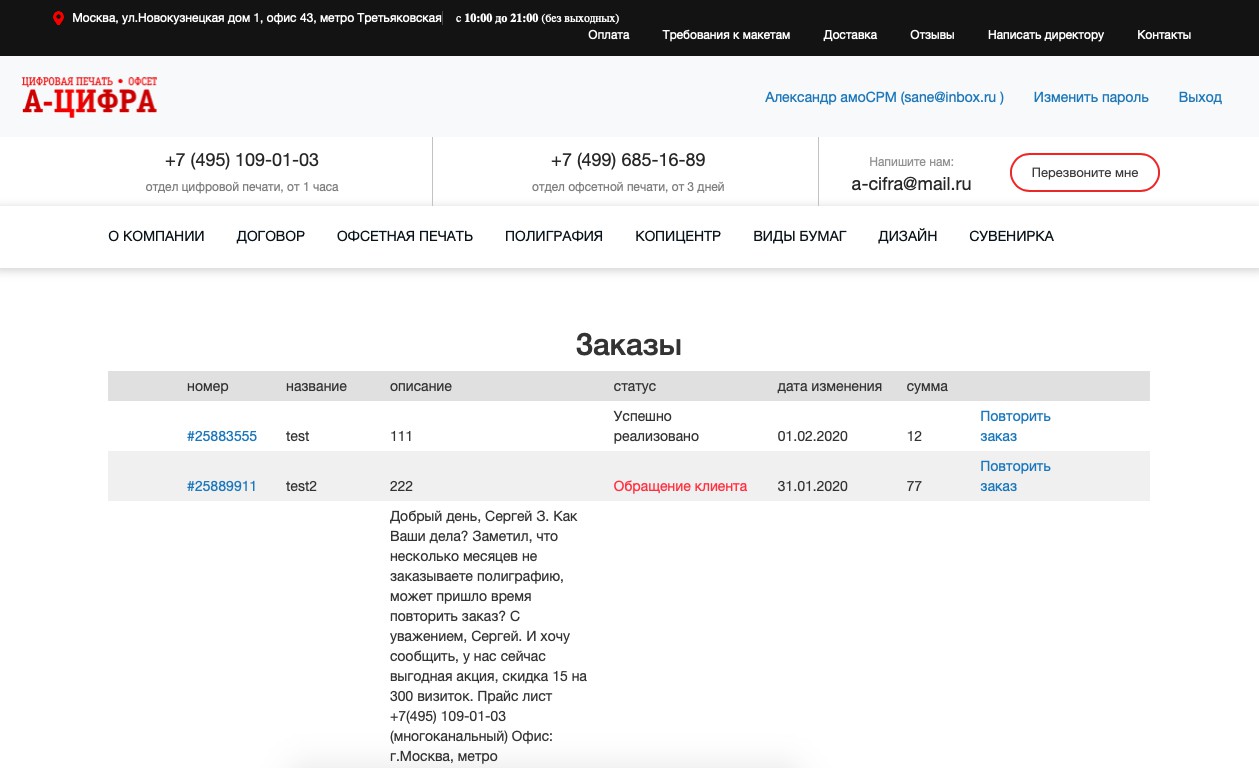Open Александр амоСРМ account profile link

click(x=884, y=97)
